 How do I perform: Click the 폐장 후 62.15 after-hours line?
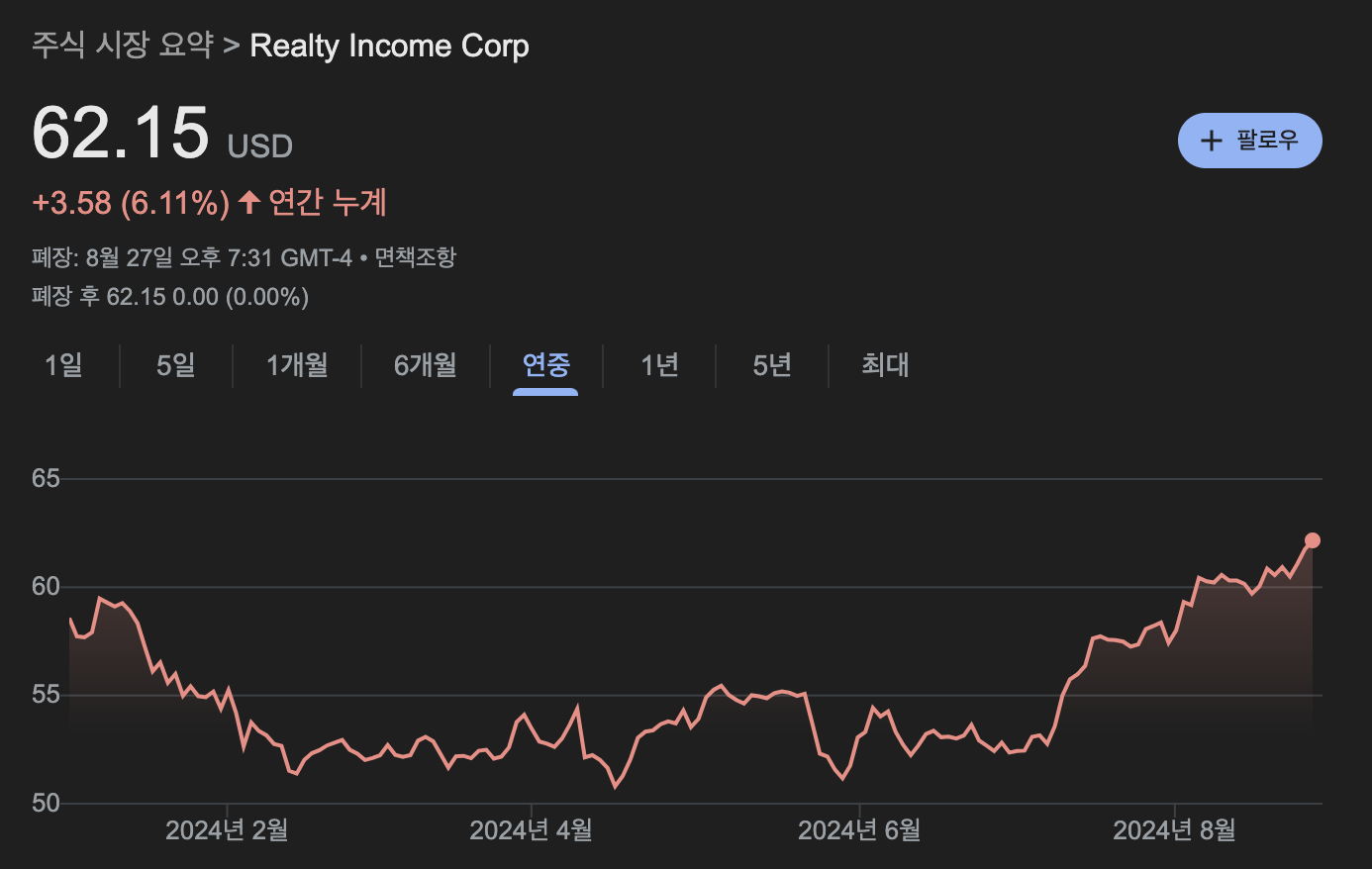point(170,297)
